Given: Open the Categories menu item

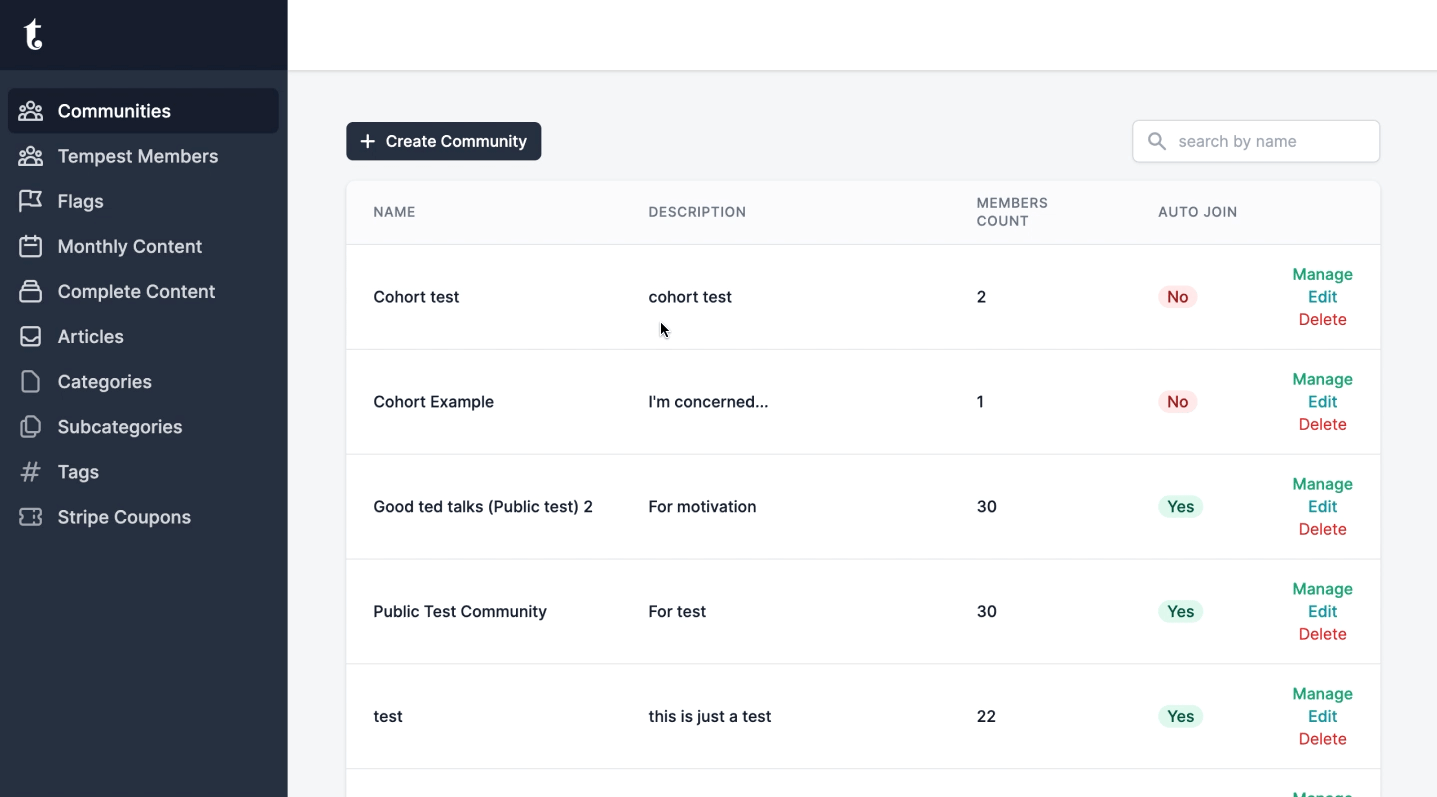Looking at the screenshot, I should point(104,382).
